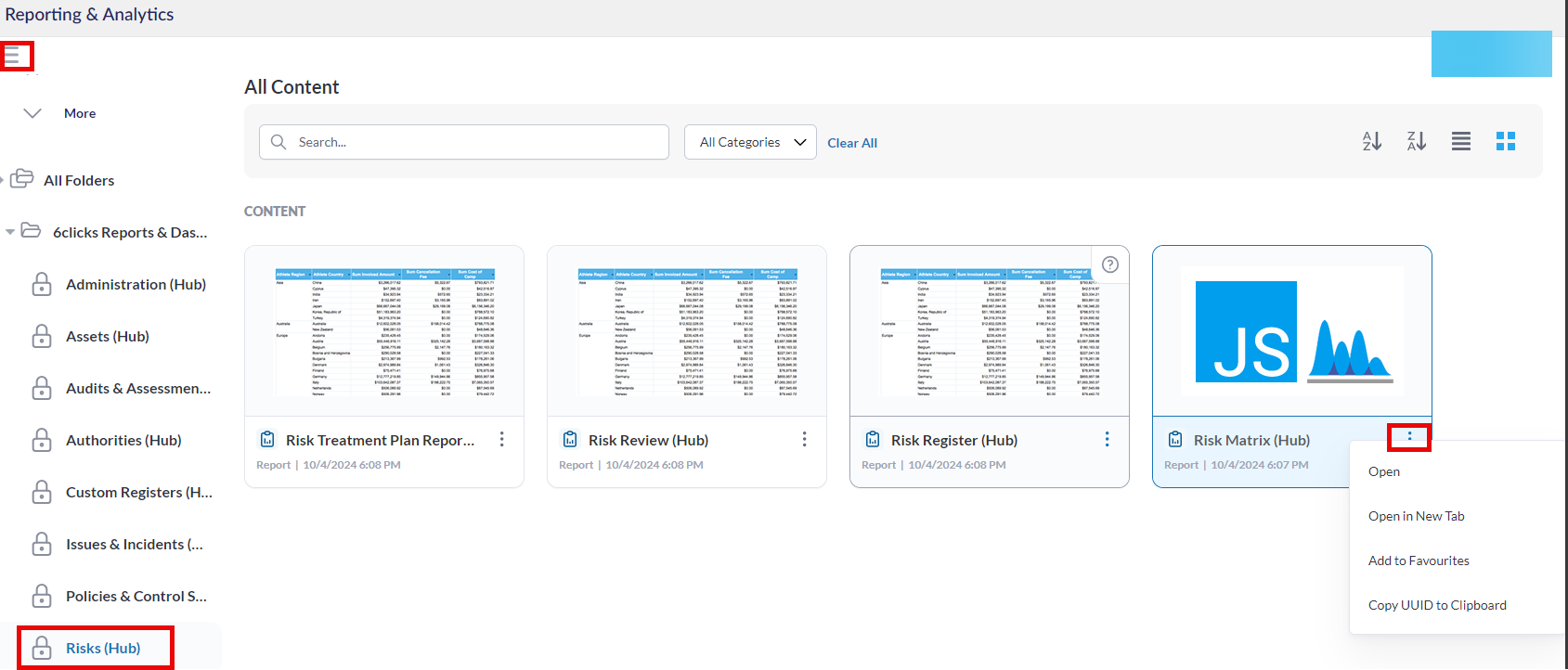
Task: Open Risk Treatment Plan Report thumbnail
Action: [384, 331]
